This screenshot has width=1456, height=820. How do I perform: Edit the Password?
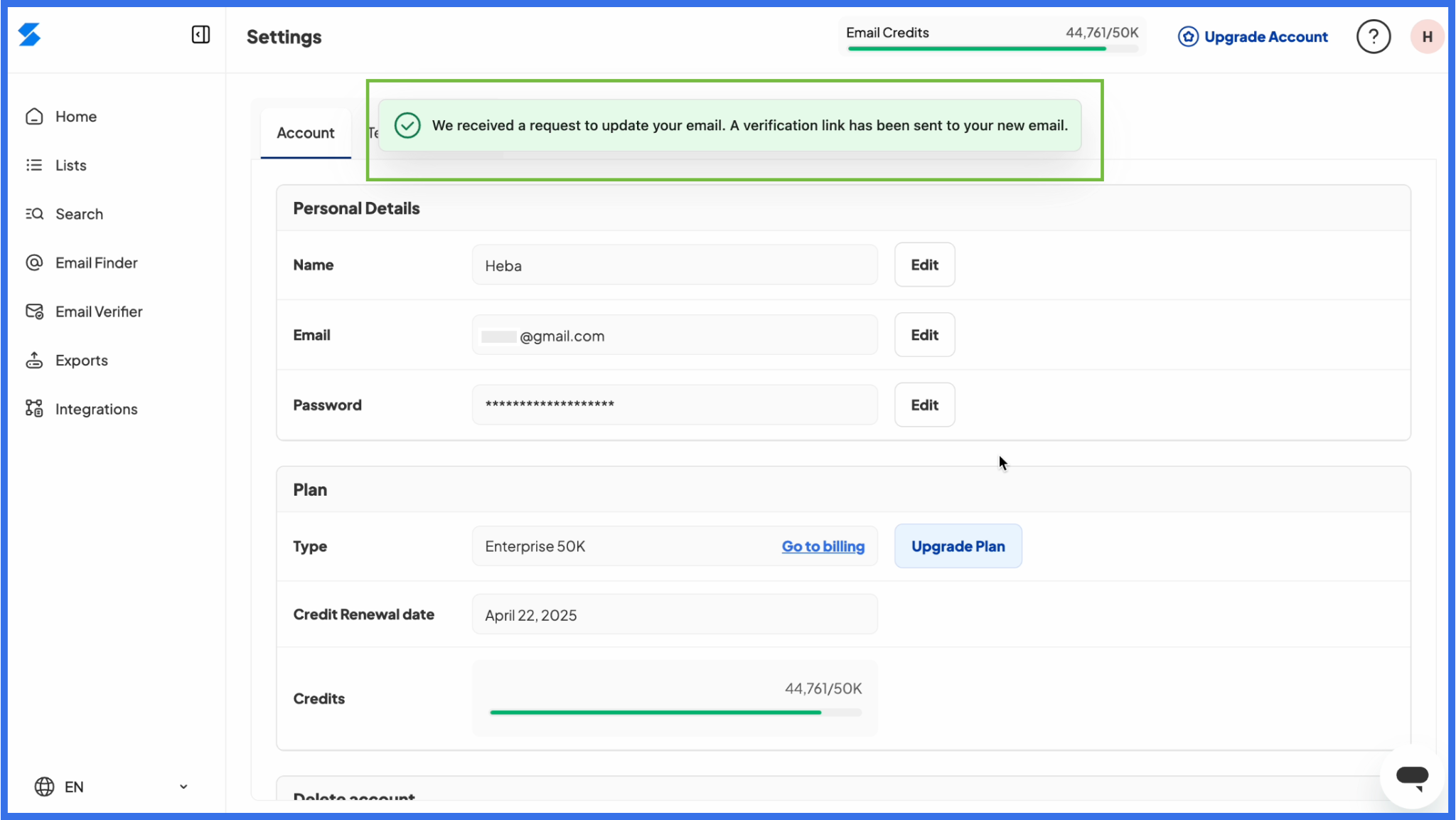click(x=924, y=405)
